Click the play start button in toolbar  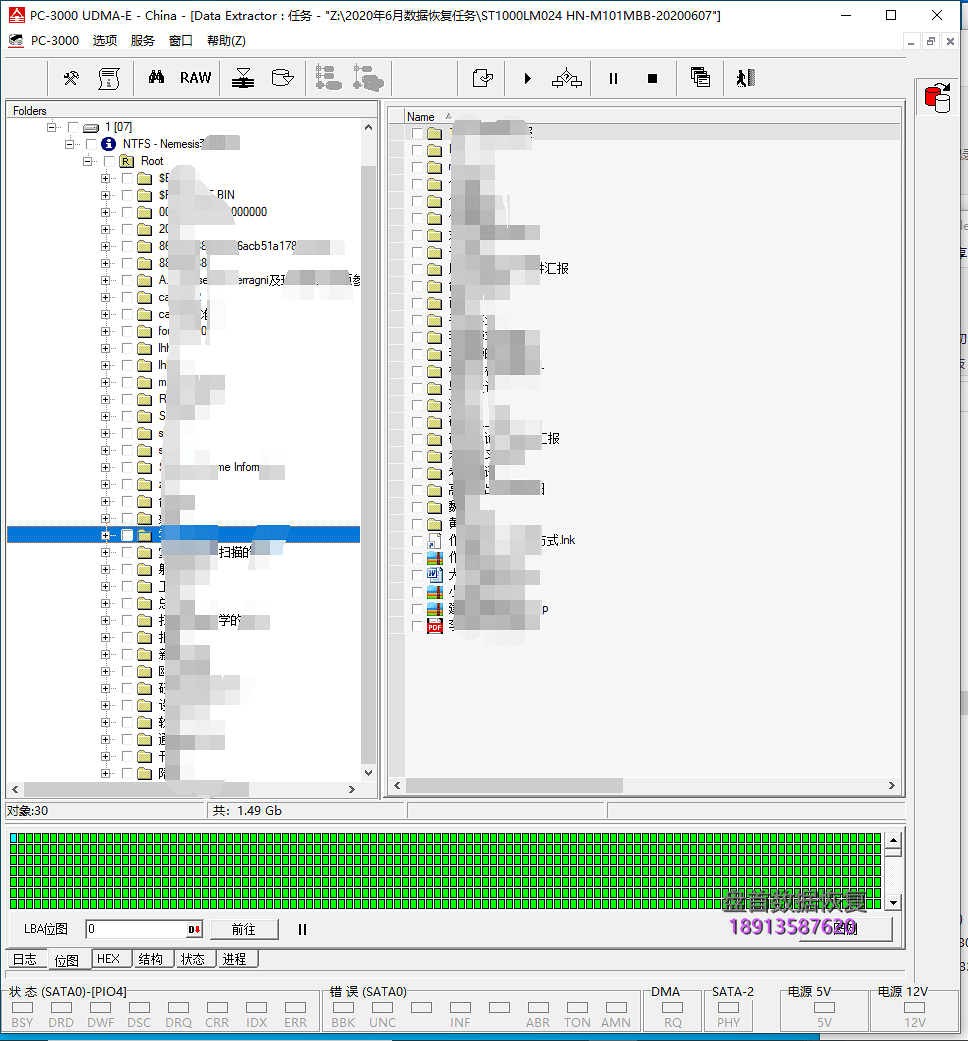(528, 78)
